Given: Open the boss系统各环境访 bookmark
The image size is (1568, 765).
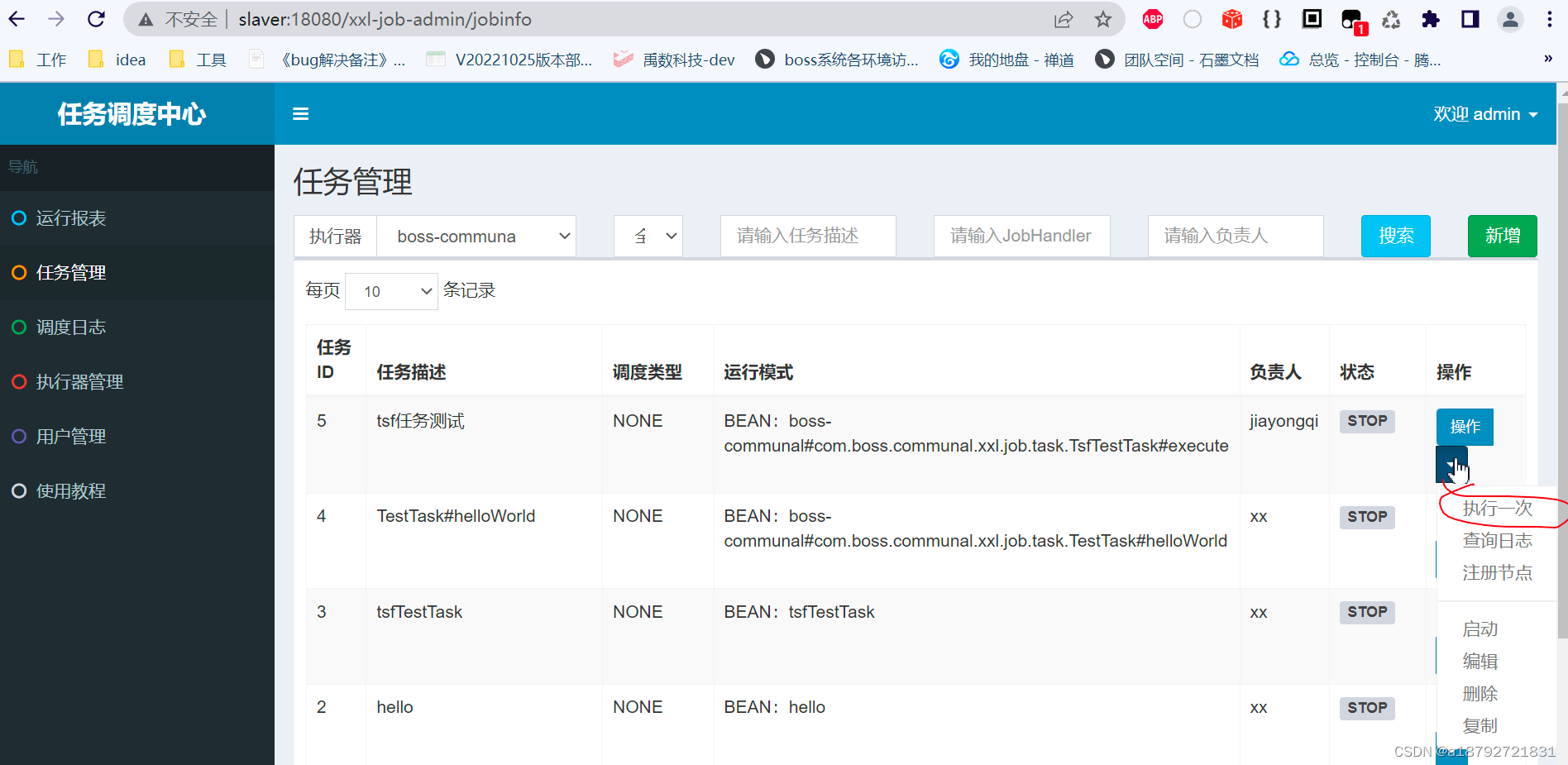Looking at the screenshot, I should 837,60.
